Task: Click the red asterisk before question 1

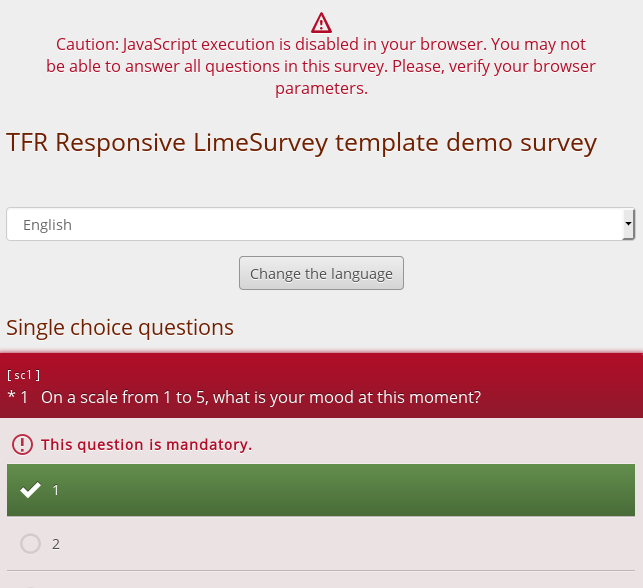Action: pyautogui.click(x=11, y=398)
